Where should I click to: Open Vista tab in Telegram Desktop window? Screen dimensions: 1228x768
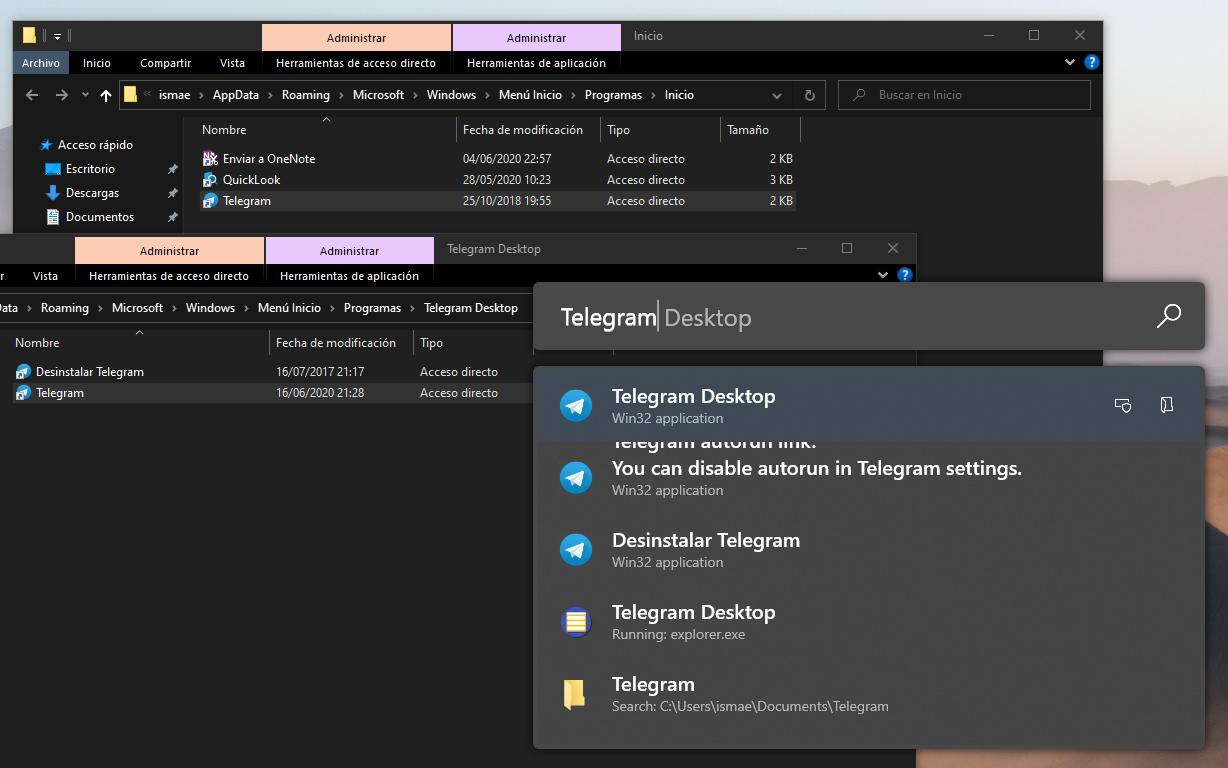(x=45, y=276)
